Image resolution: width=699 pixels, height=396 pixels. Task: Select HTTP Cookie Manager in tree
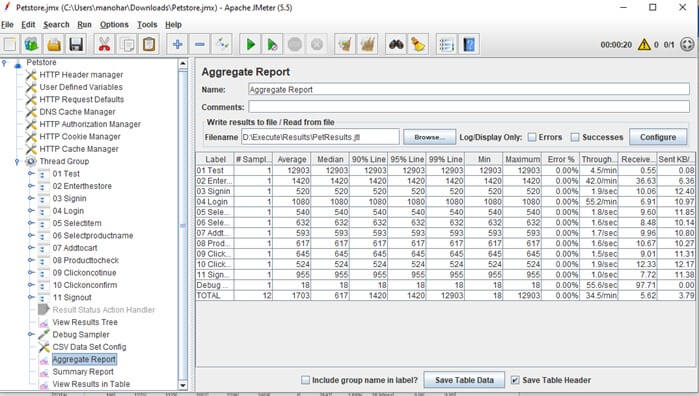click(80, 136)
